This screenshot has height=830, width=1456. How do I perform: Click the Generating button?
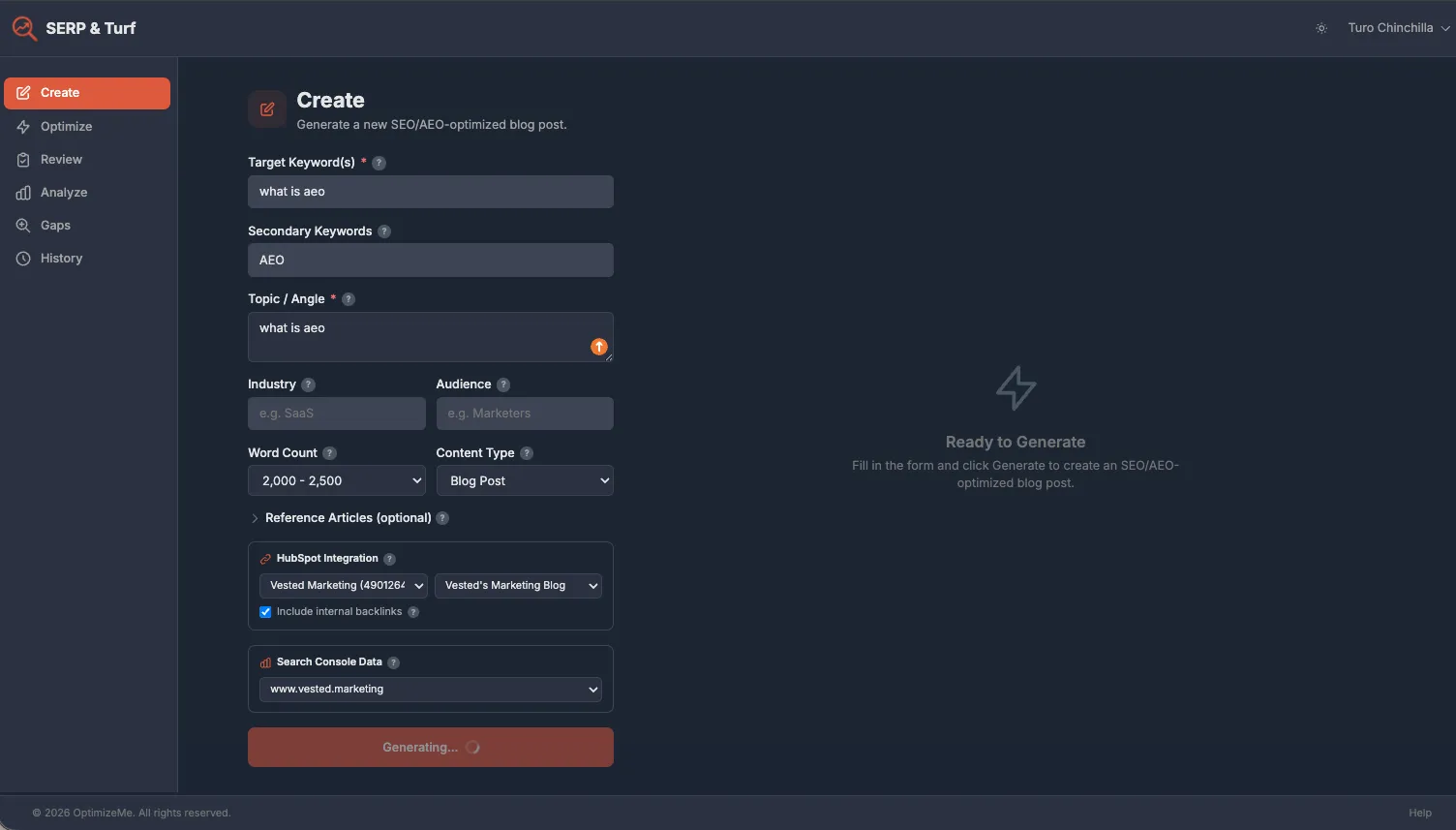point(430,747)
